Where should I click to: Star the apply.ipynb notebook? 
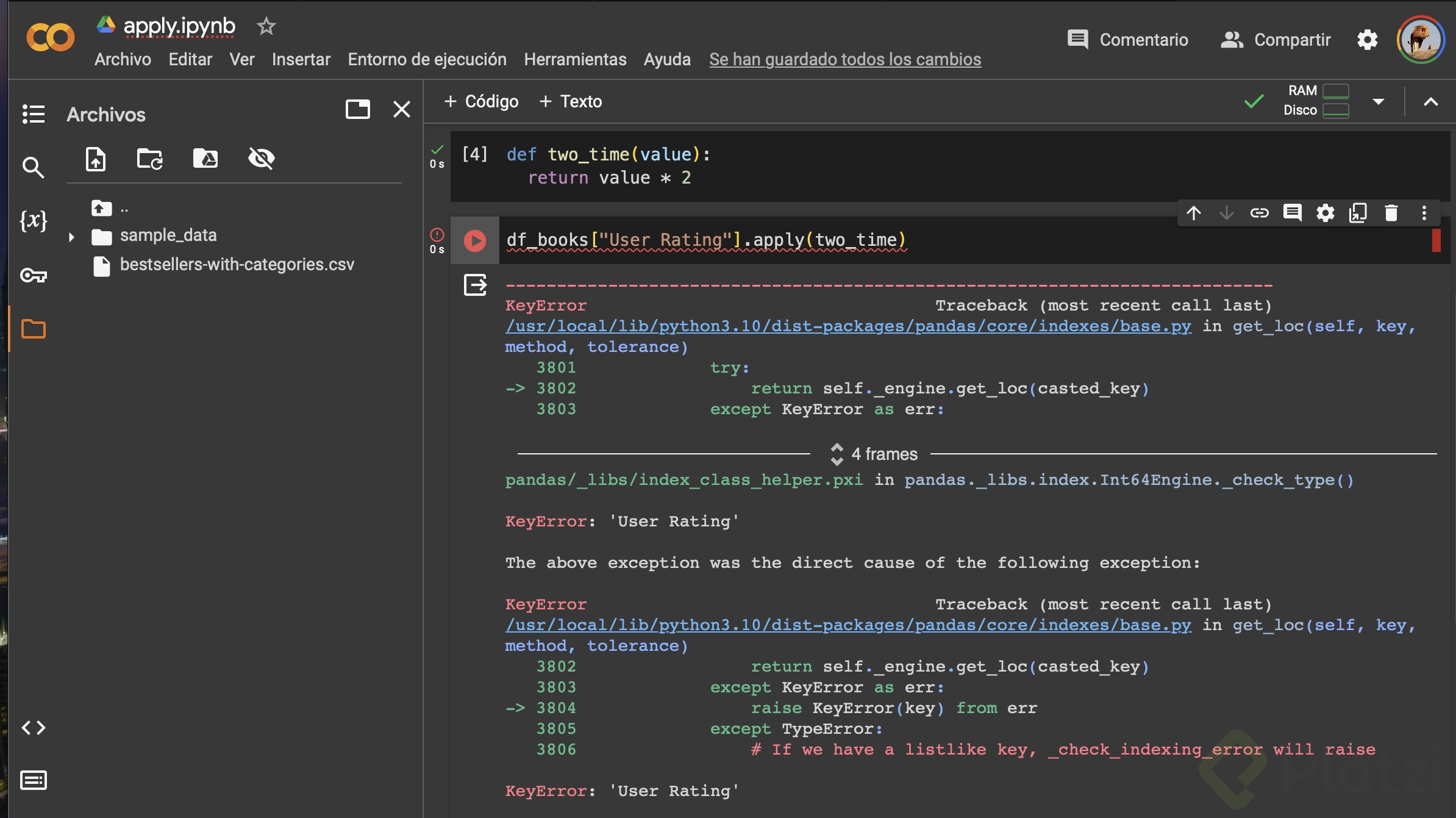pos(266,26)
